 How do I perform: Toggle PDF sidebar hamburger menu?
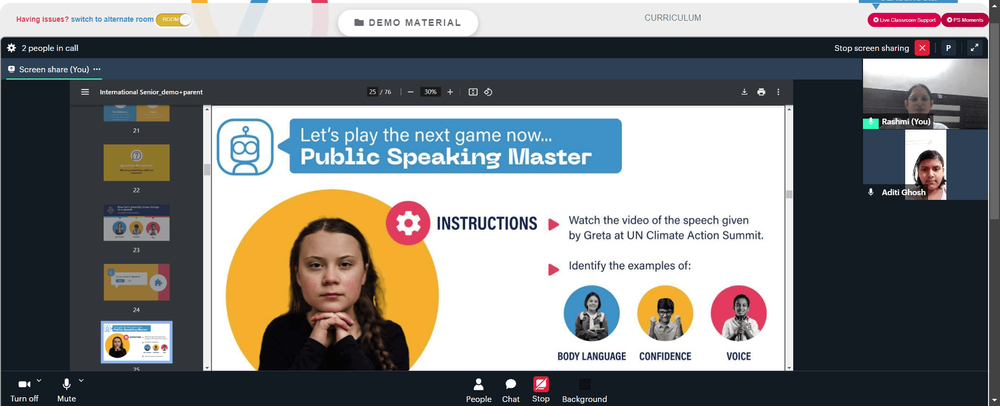[85, 92]
